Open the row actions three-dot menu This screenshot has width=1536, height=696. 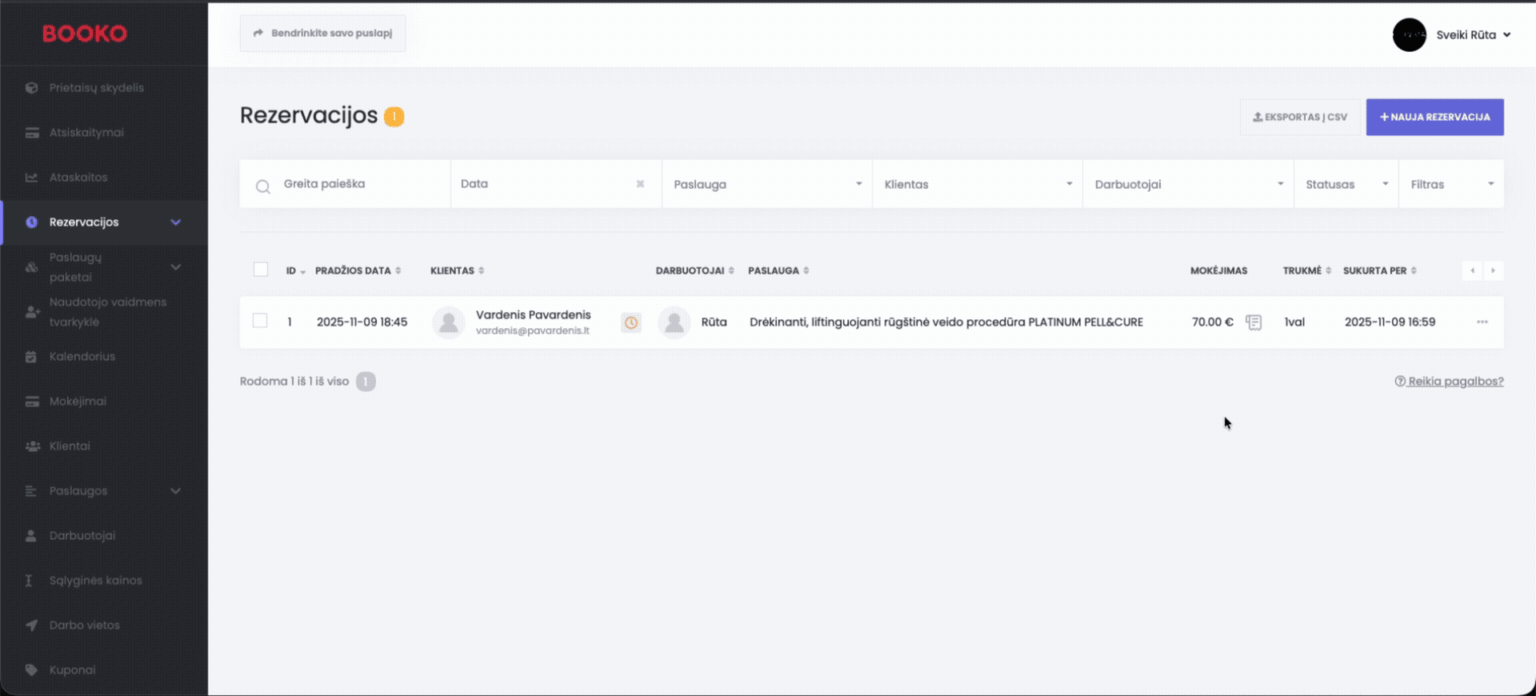1482,322
